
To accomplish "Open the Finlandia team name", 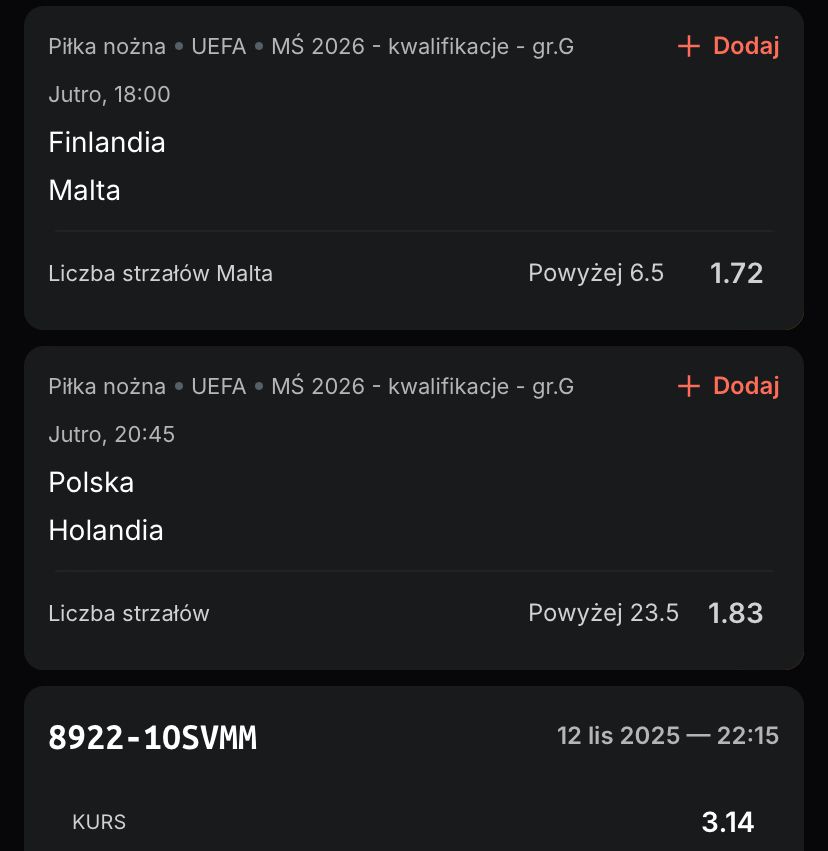I will [x=107, y=142].
